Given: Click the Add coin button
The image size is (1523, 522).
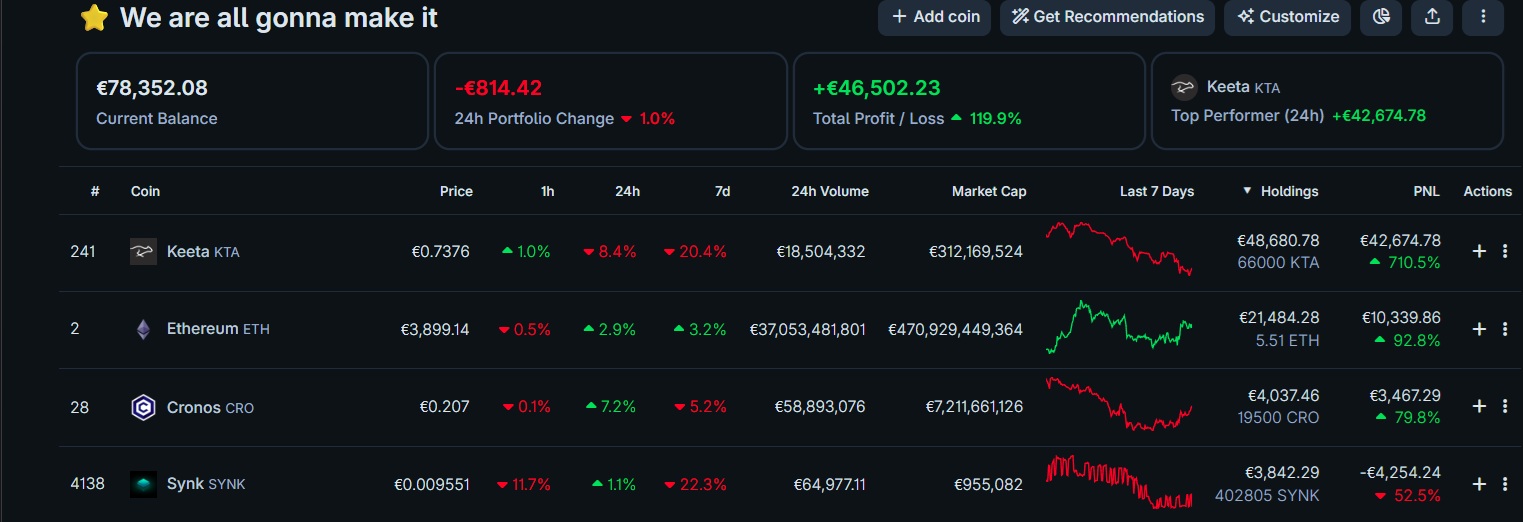Looking at the screenshot, I should click(x=935, y=17).
